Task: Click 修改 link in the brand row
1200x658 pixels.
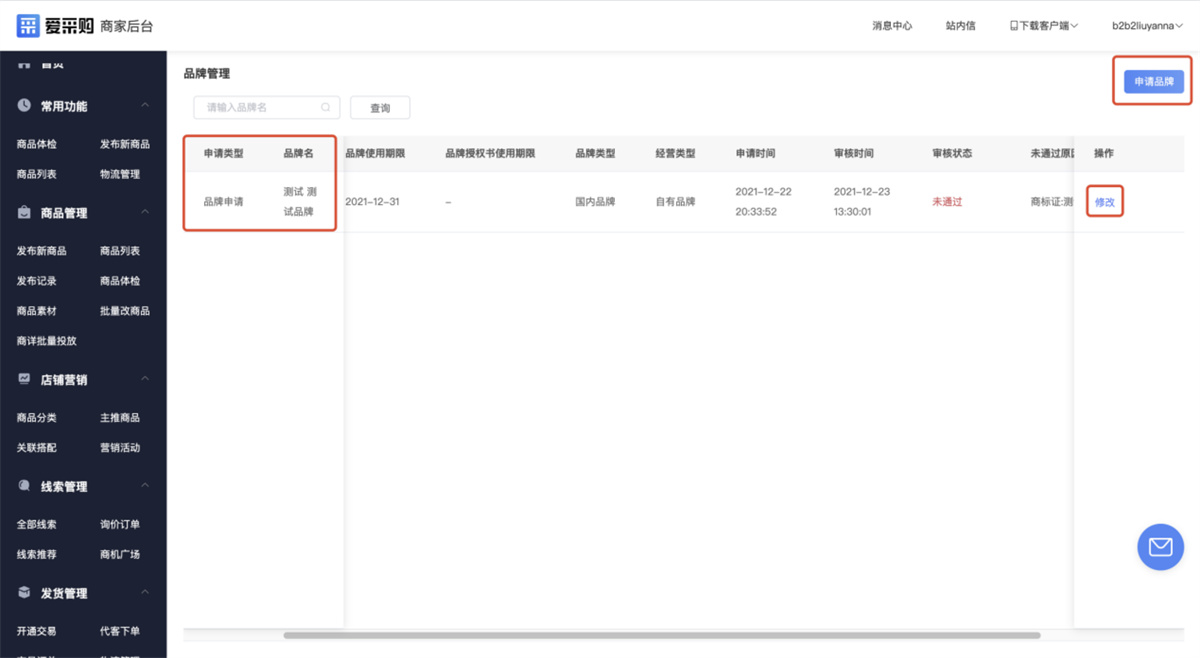Action: coord(1104,202)
